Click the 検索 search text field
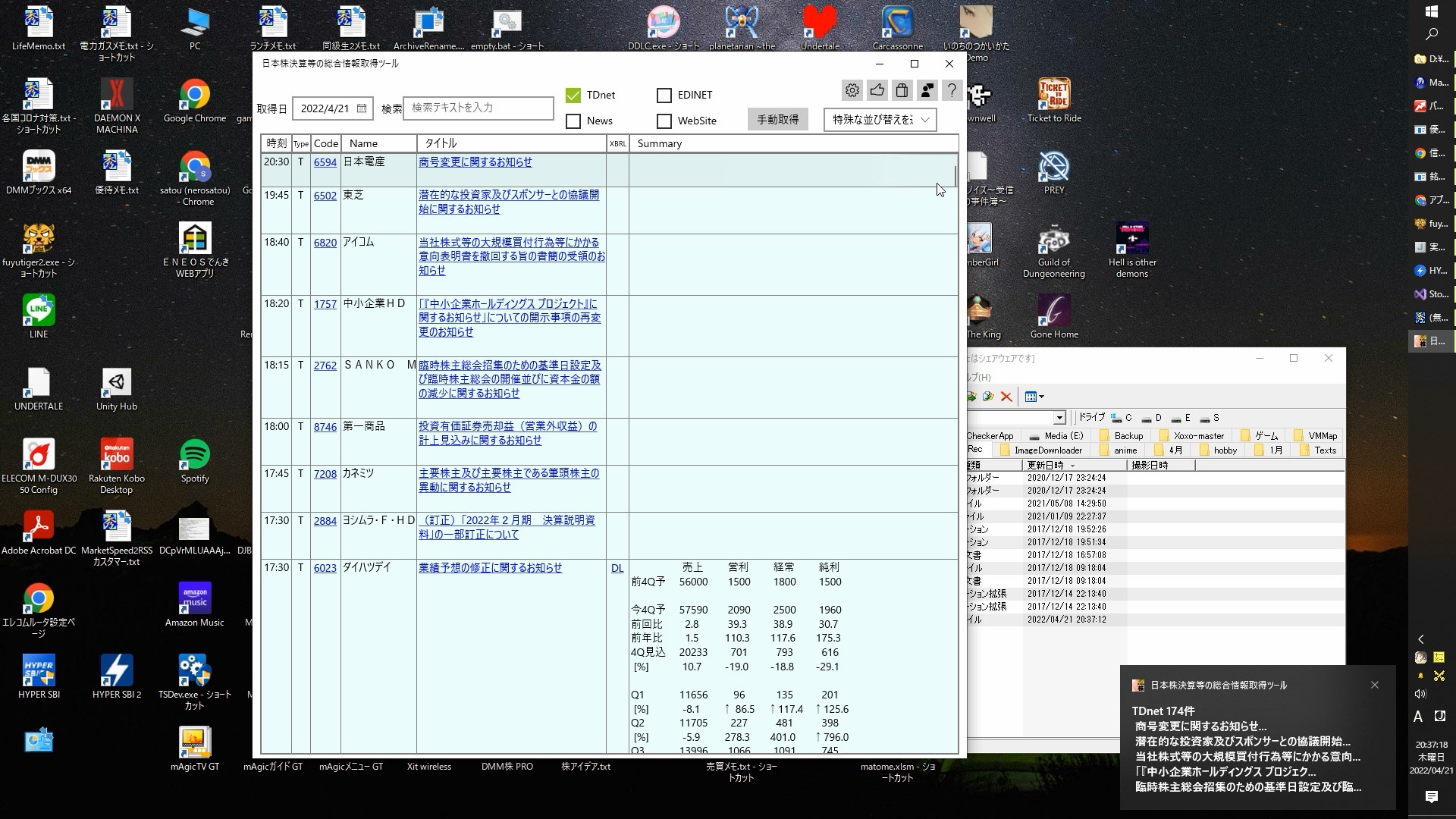 tap(479, 108)
